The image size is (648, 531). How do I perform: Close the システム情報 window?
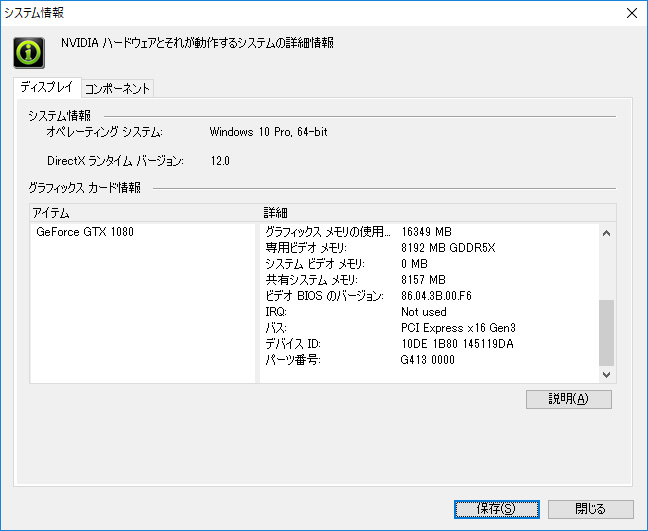631,13
